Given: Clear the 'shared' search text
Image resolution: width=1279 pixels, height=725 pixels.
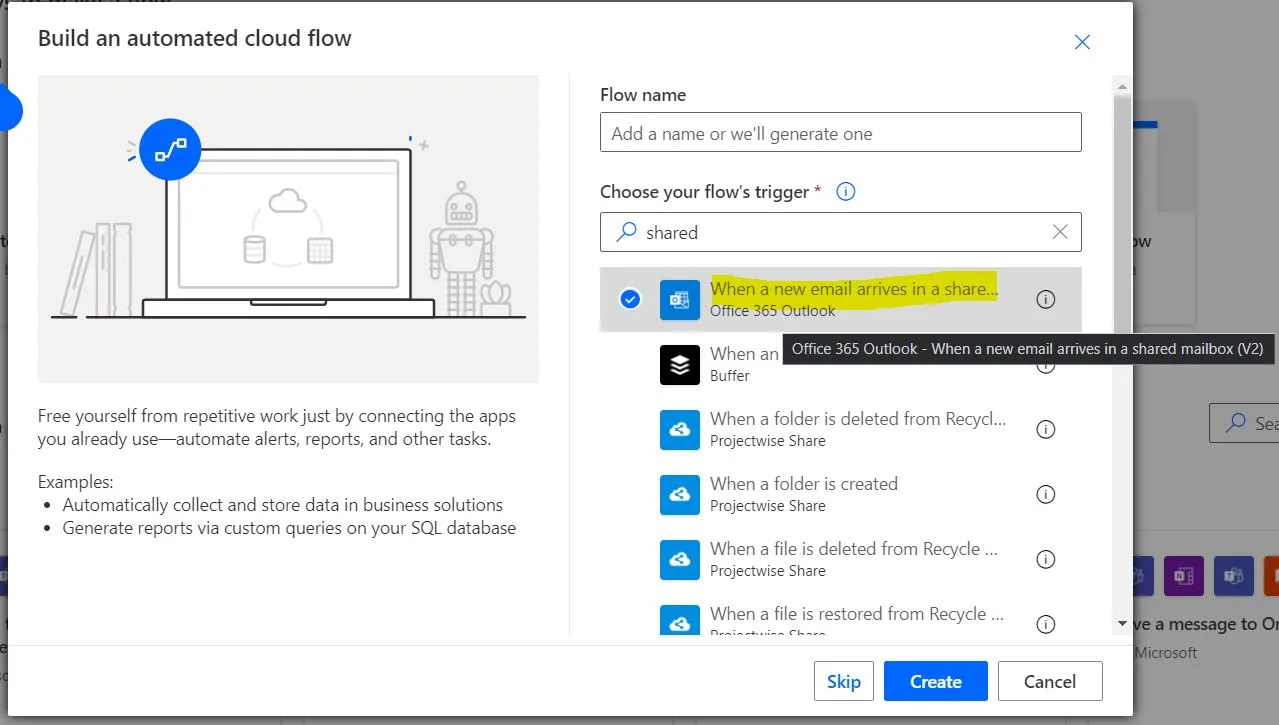Looking at the screenshot, I should [x=1060, y=232].
